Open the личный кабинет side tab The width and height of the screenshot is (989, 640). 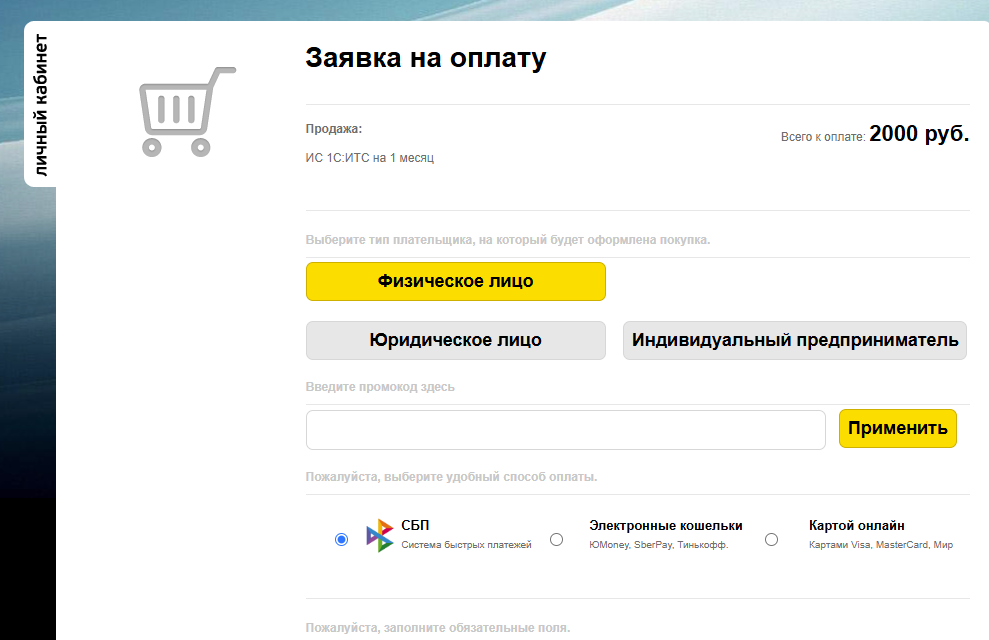click(x=40, y=105)
